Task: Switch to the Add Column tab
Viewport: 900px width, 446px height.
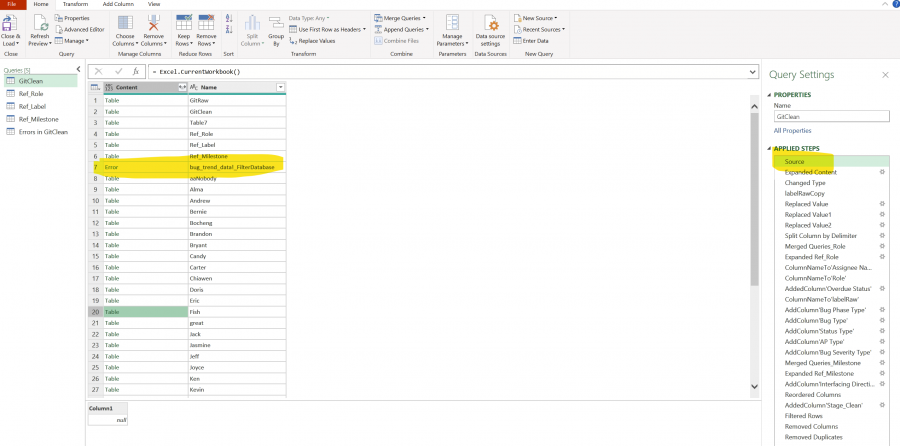Action: pyautogui.click(x=117, y=4)
